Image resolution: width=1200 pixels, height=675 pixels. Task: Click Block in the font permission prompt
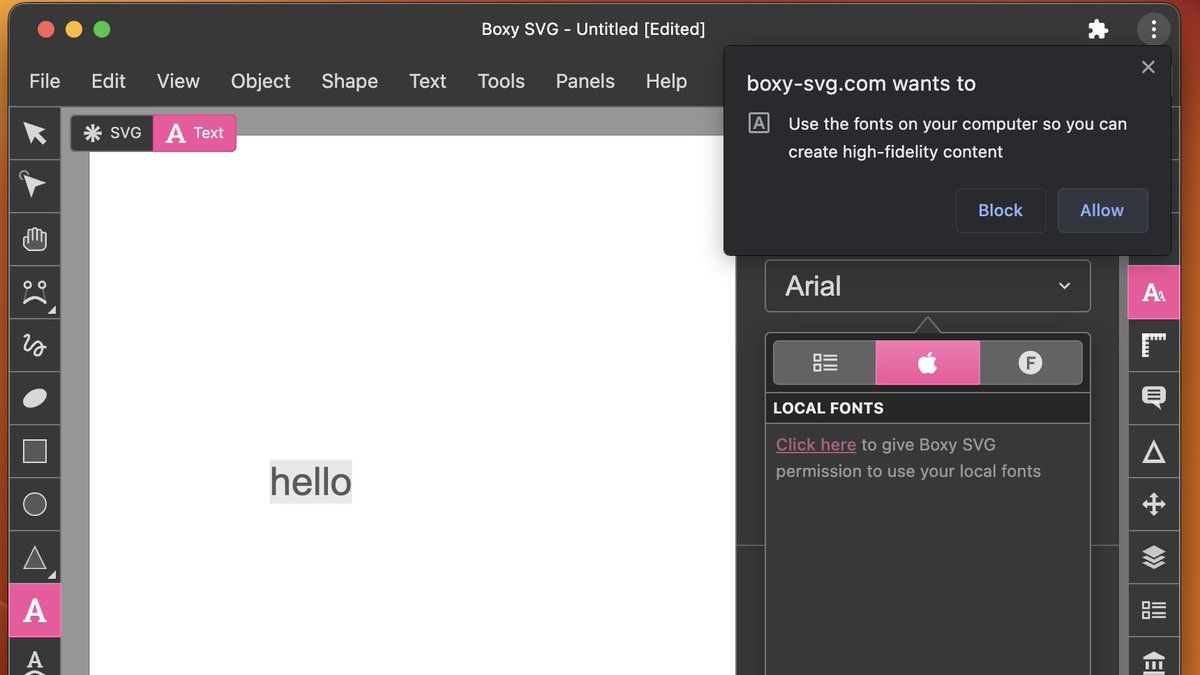pos(1001,211)
